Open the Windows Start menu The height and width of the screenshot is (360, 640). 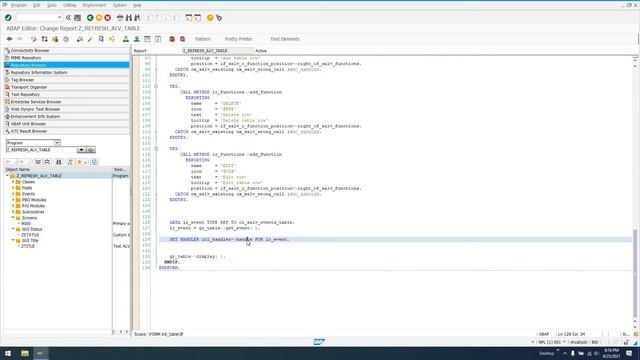[x=8, y=353]
